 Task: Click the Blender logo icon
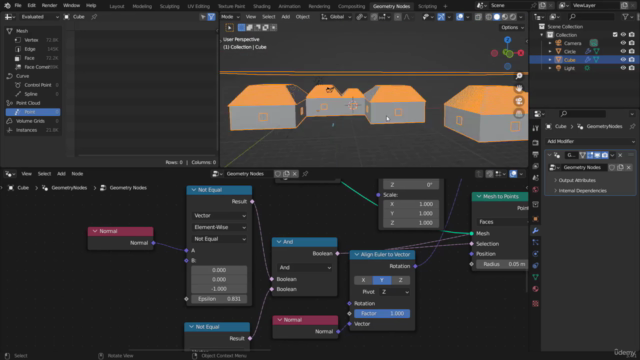pyautogui.click(x=7, y=6)
